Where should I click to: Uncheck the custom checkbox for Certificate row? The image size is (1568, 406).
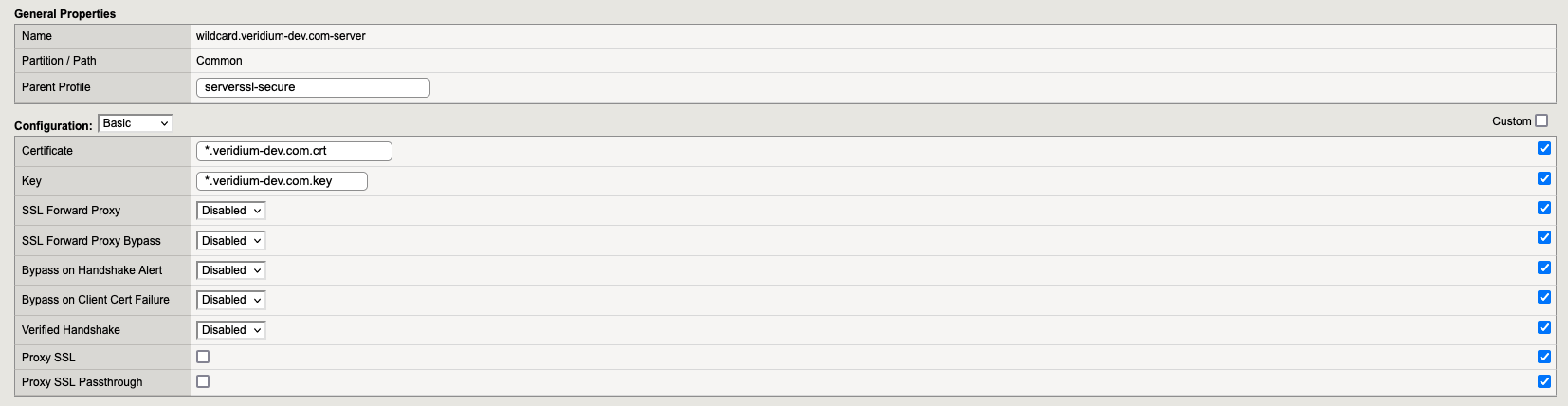[x=1544, y=148]
